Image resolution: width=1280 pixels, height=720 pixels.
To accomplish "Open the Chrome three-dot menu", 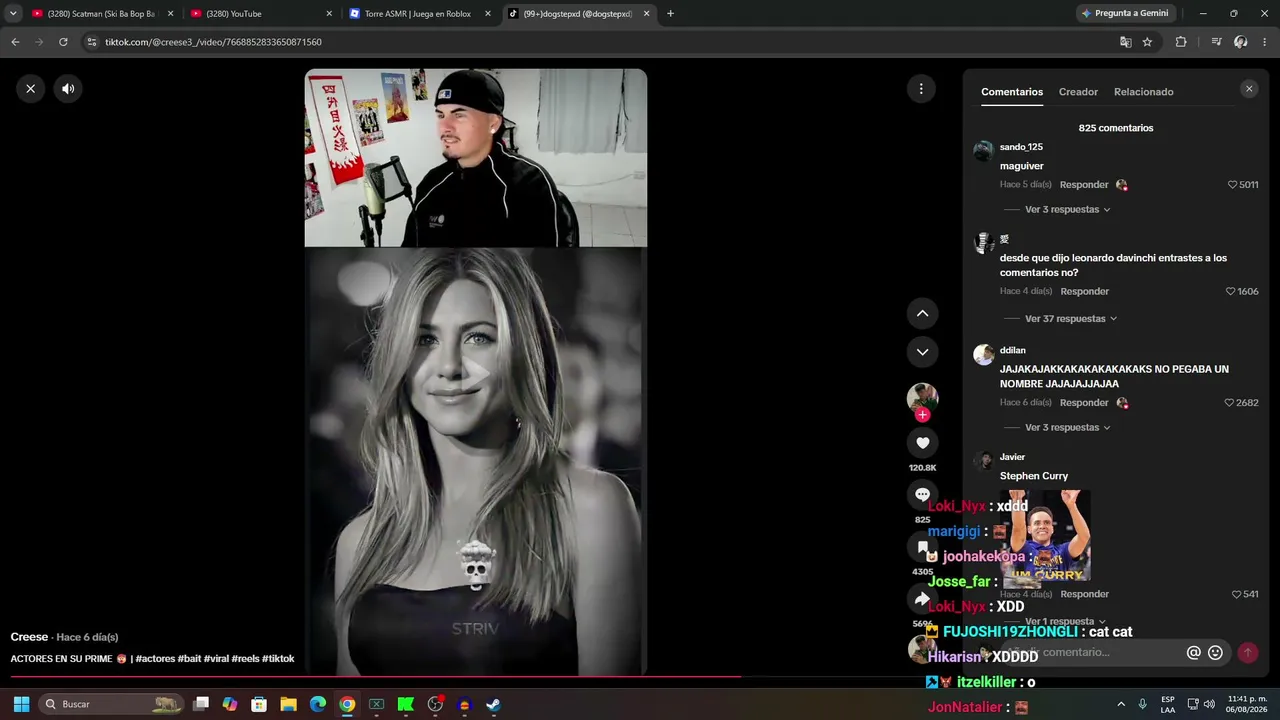I will (x=1265, y=42).
